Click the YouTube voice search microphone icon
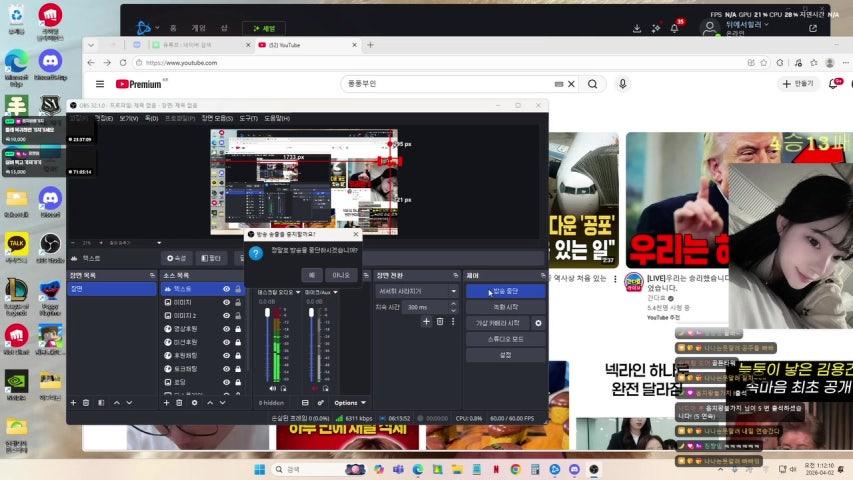This screenshot has width=853, height=480. (x=623, y=84)
